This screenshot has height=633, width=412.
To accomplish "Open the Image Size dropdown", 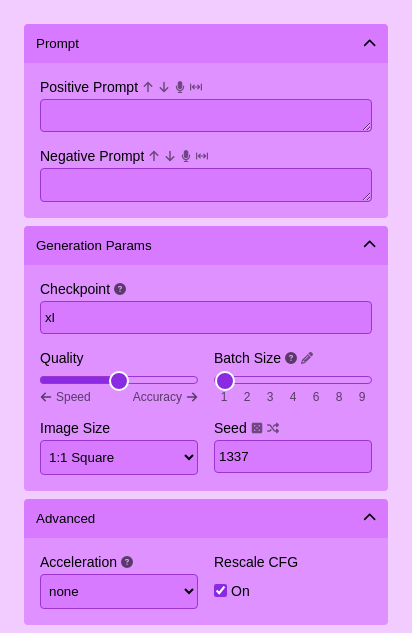I will [x=119, y=457].
